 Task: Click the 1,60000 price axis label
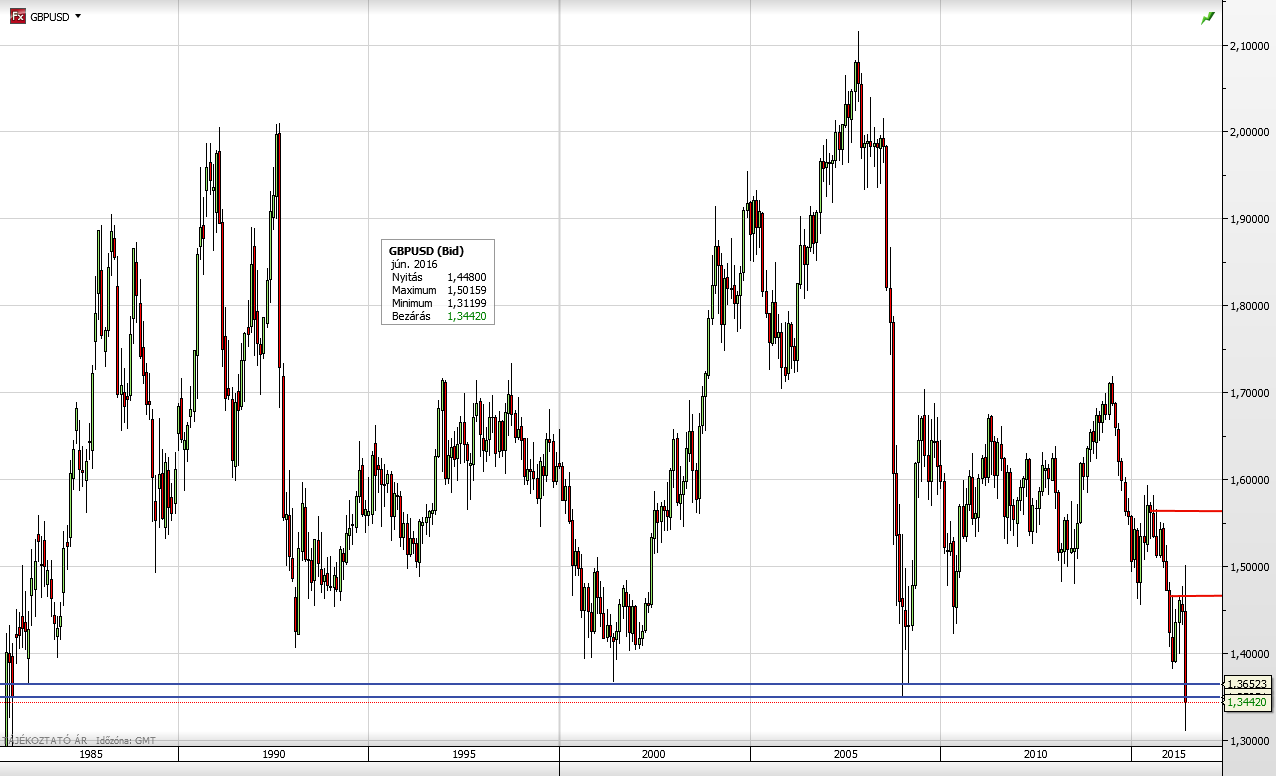pyautogui.click(x=1249, y=480)
